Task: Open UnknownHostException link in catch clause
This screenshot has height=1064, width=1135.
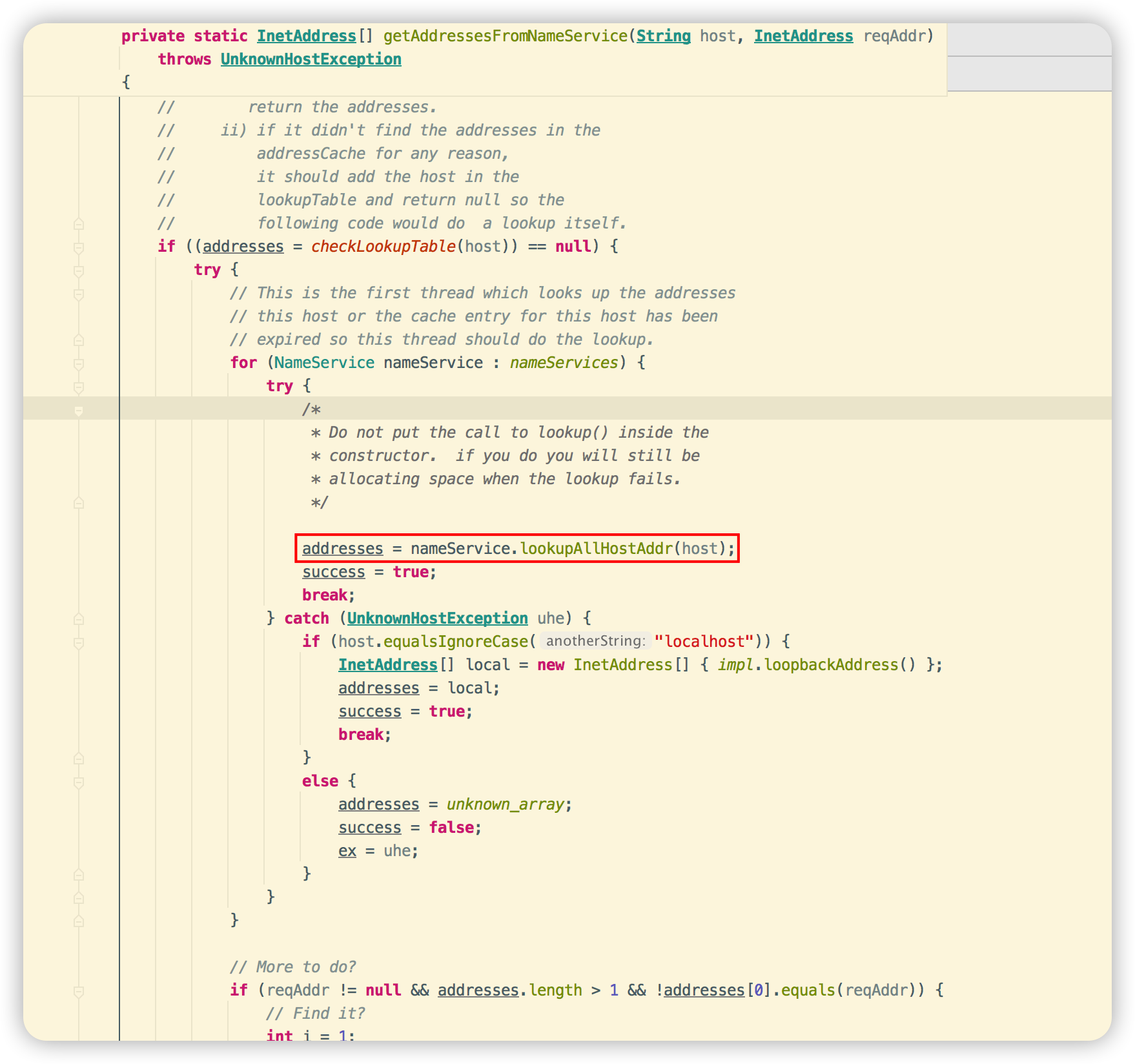Action: tap(437, 619)
